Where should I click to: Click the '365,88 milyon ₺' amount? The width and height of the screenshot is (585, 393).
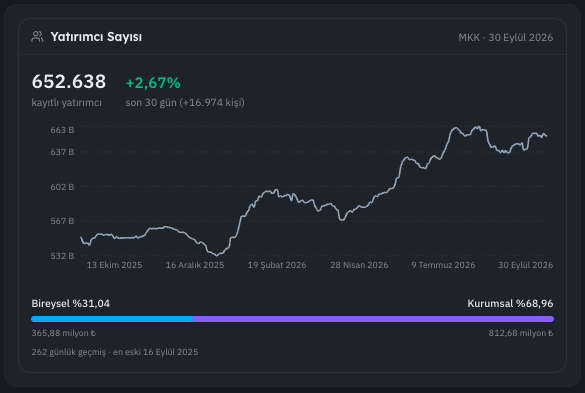pos(64,333)
